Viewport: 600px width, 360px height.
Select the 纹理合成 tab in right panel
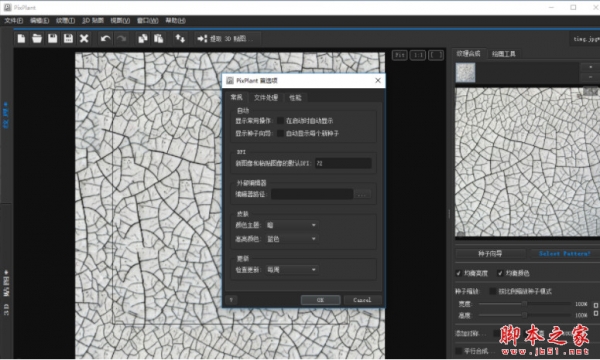pos(468,54)
